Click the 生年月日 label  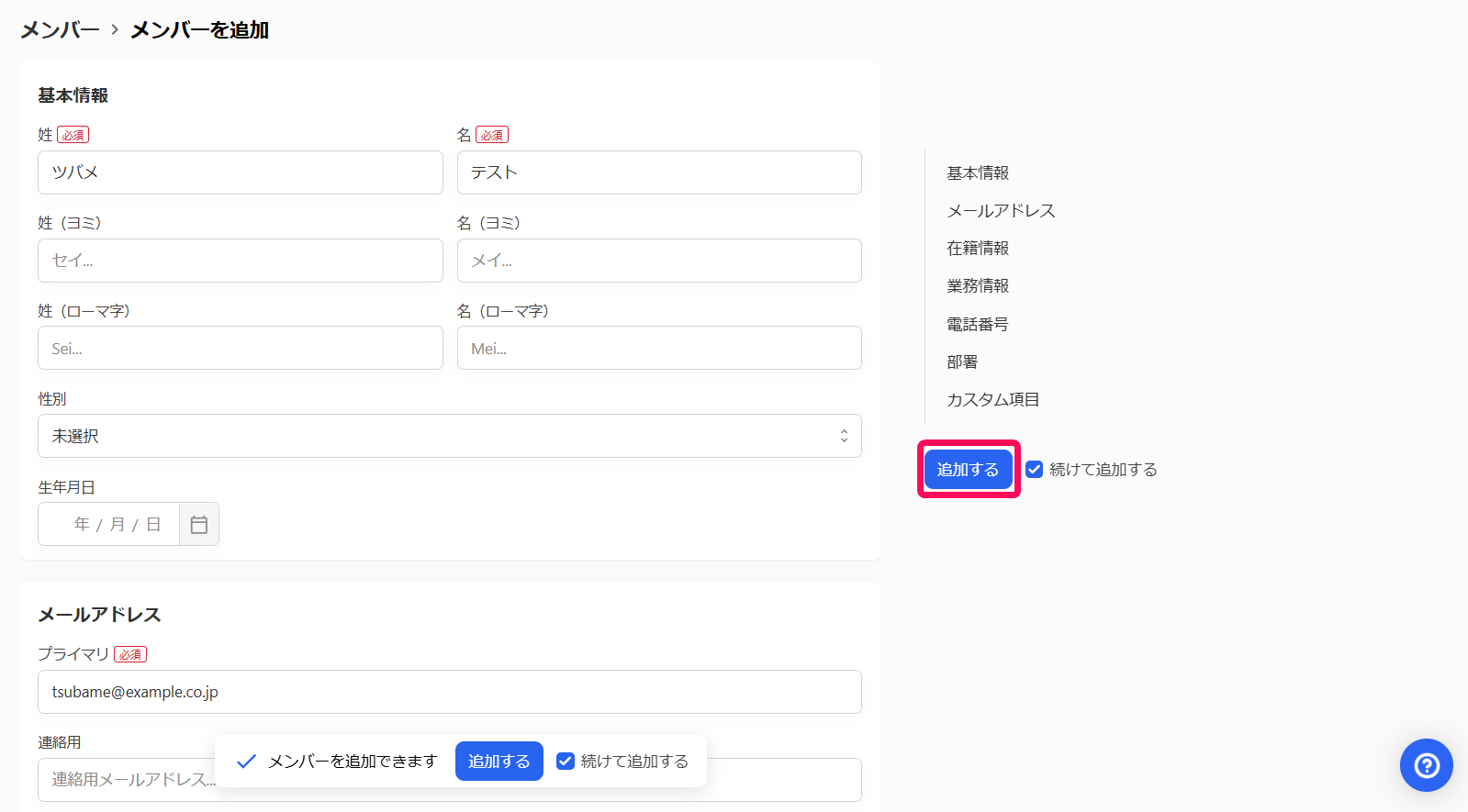click(66, 487)
